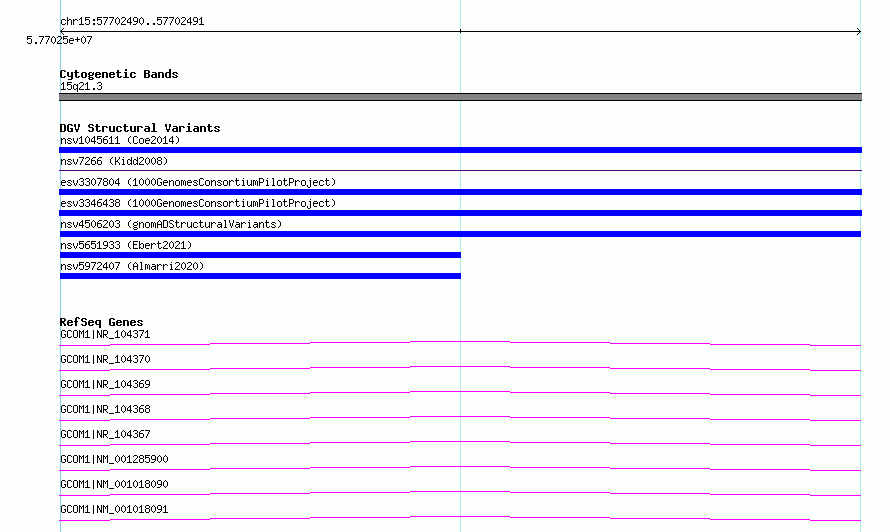Open variant nsv5651933 (Ebert2021) label
The height and width of the screenshot is (532, 890).
pyautogui.click(x=126, y=245)
